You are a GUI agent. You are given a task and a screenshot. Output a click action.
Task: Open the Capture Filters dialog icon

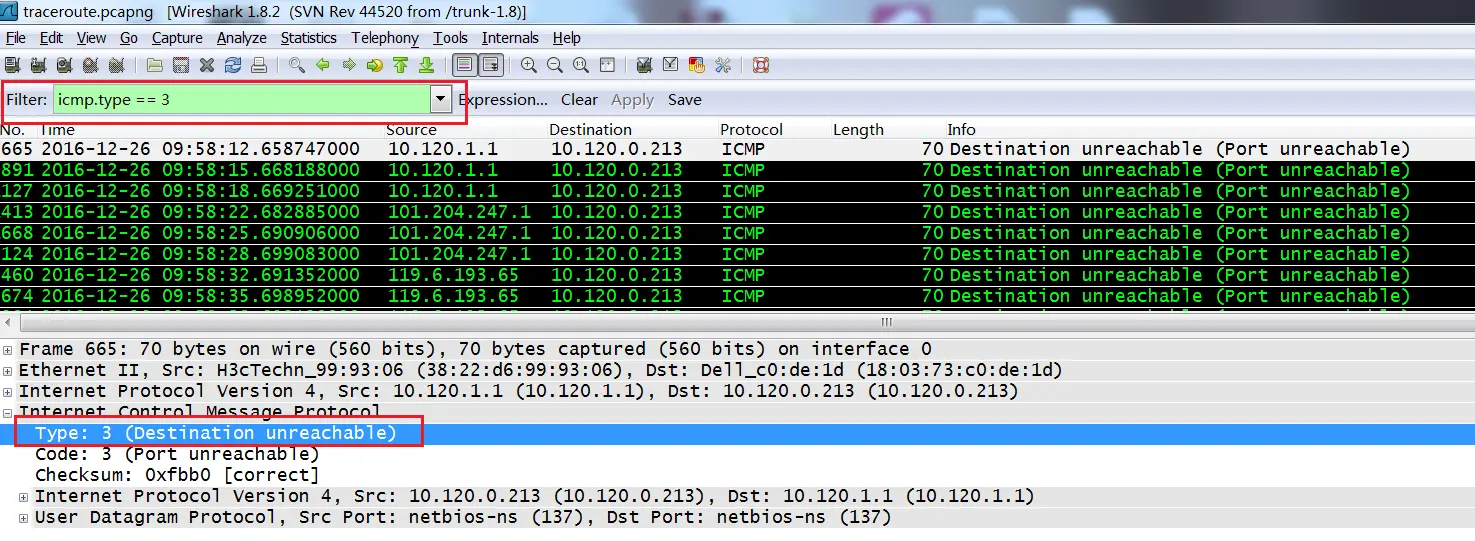[644, 65]
